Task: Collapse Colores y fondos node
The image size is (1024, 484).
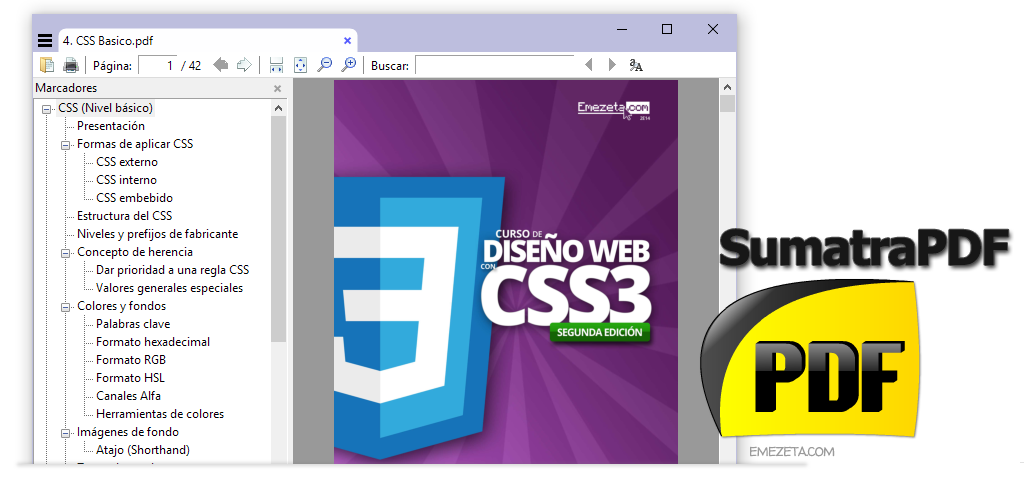Action: (x=65, y=307)
